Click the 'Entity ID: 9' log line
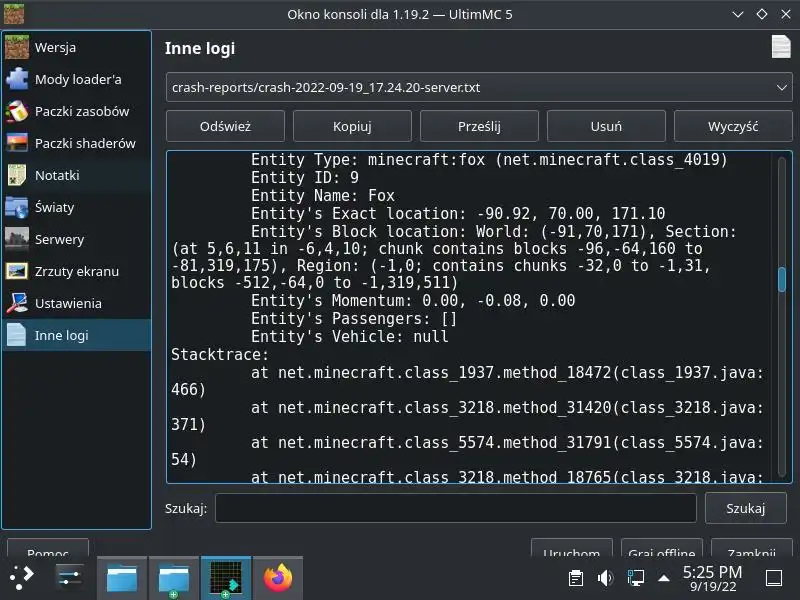This screenshot has width=800, height=600. tap(305, 178)
